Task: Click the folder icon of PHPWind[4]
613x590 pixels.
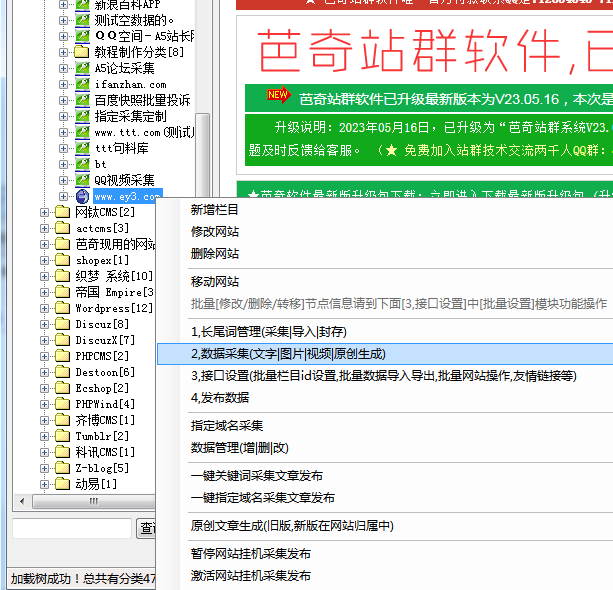Action: [x=63, y=404]
